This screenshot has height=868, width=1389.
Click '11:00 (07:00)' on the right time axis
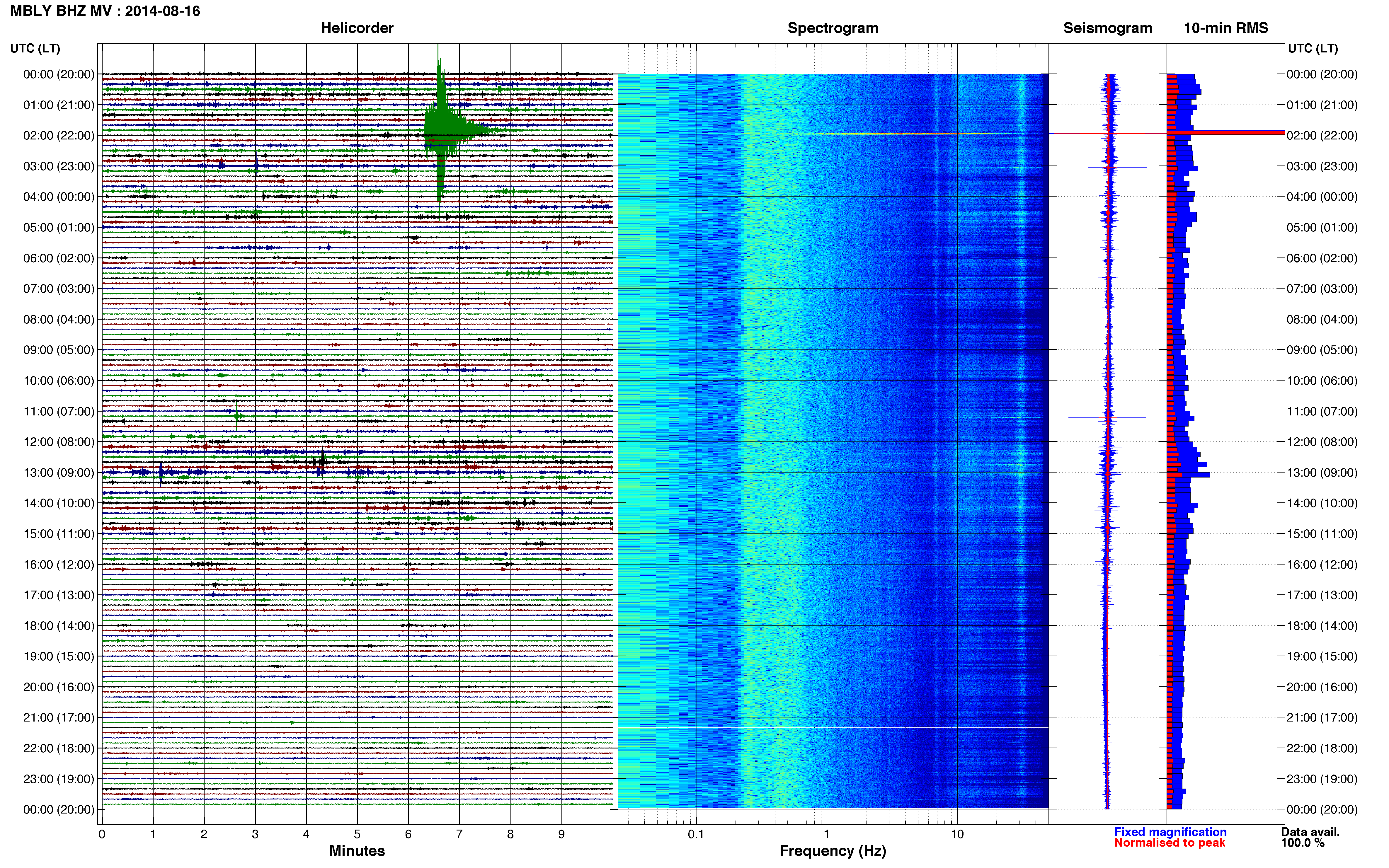(x=1322, y=411)
